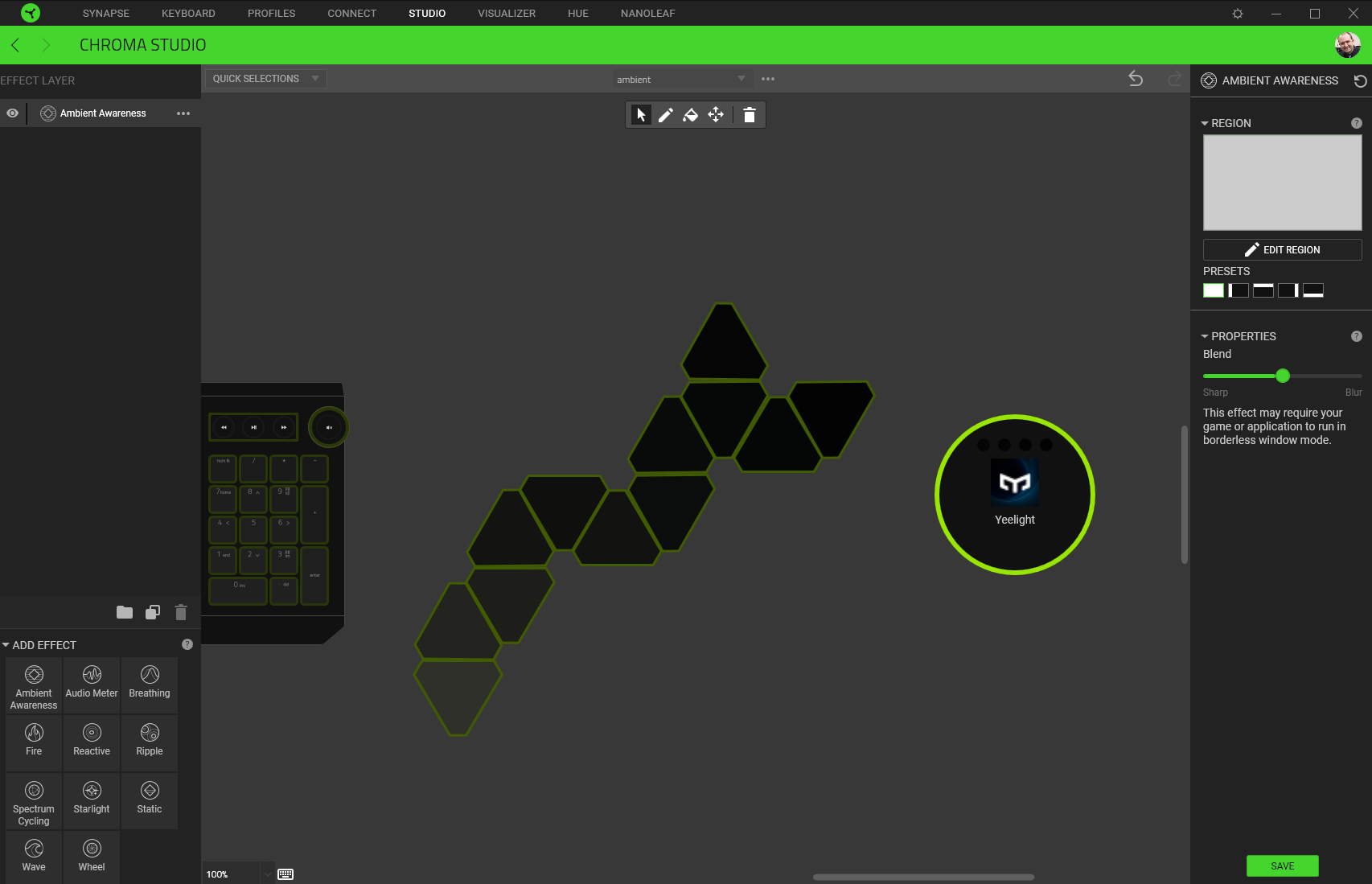The width and height of the screenshot is (1372, 884).
Task: Add Reactive effect
Action: (x=92, y=744)
